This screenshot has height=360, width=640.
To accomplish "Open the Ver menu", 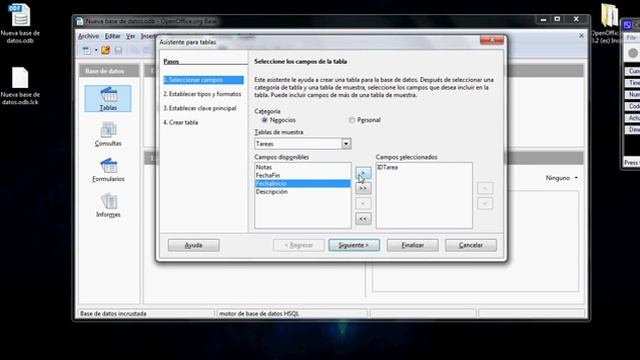I will [130, 36].
